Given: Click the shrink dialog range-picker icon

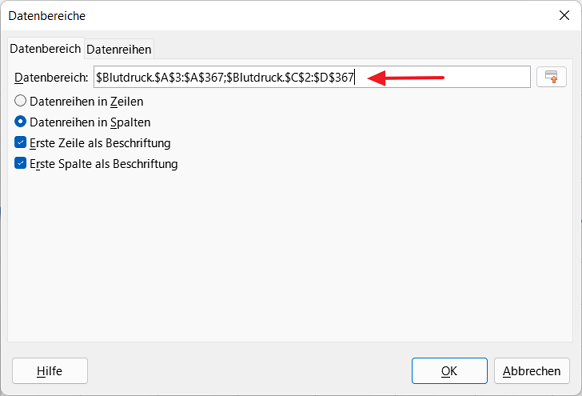Looking at the screenshot, I should pos(551,77).
